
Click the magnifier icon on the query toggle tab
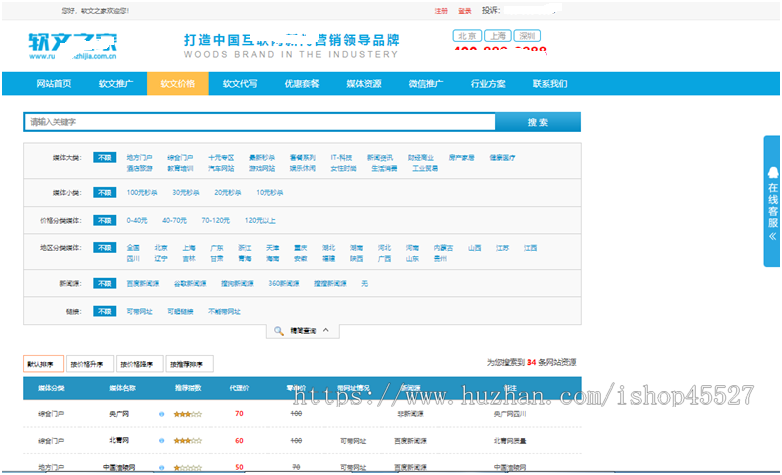[x=279, y=331]
